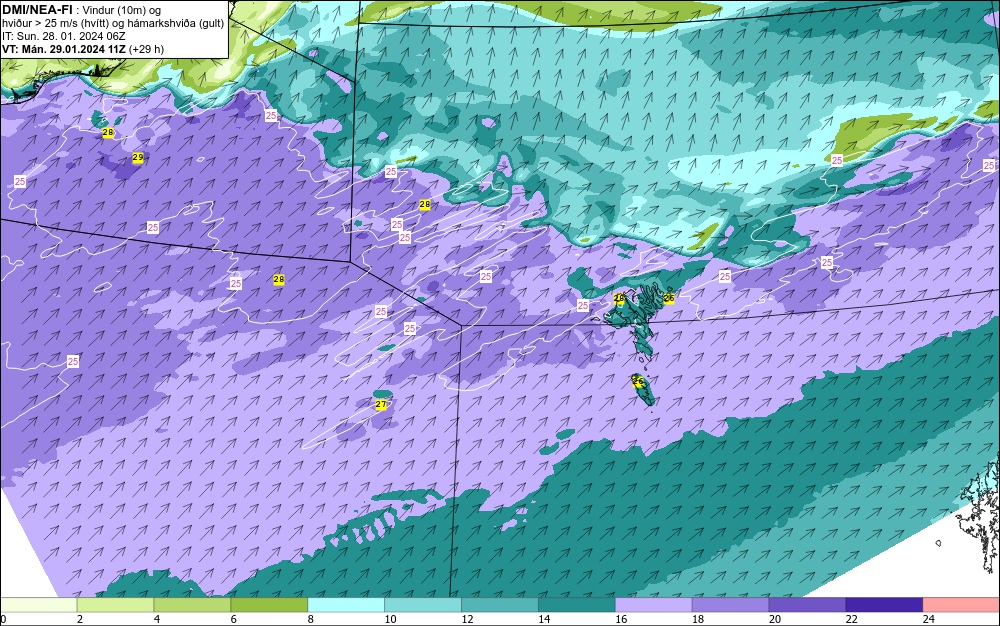This screenshot has height=626, width=1000.
Task: Select the 'IT: Sun. 28. 01. 2024 06Z' line
Action: pyautogui.click(x=64, y=36)
